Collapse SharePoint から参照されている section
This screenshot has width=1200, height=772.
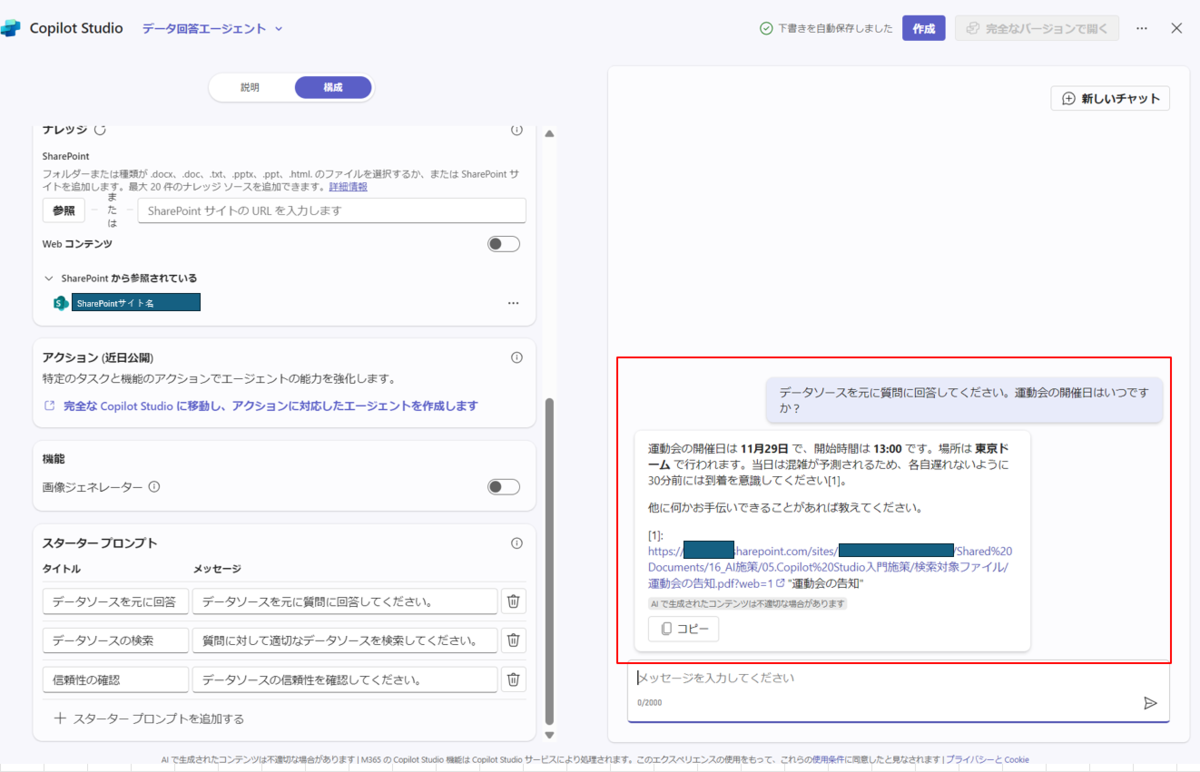pyautogui.click(x=49, y=278)
